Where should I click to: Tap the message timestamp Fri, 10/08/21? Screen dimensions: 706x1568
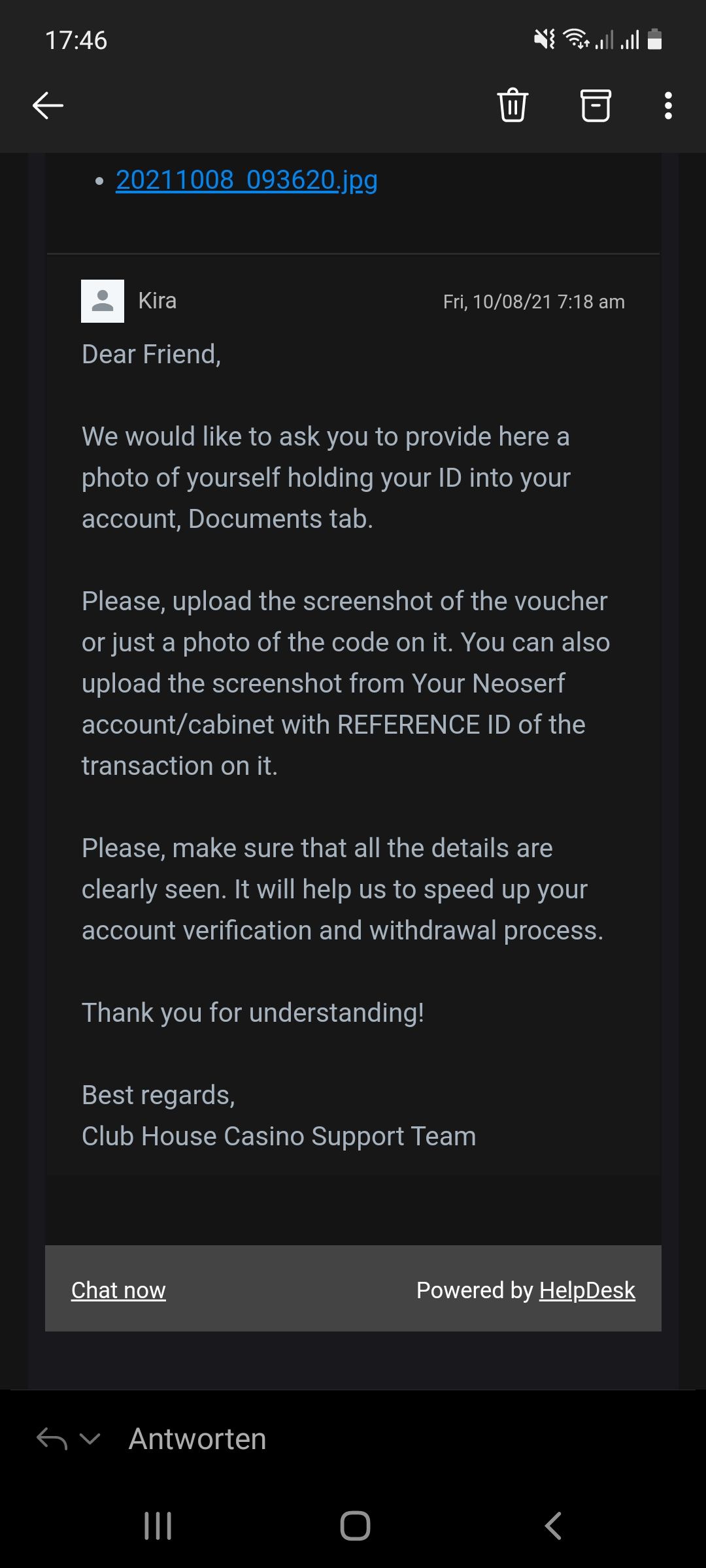pos(533,302)
